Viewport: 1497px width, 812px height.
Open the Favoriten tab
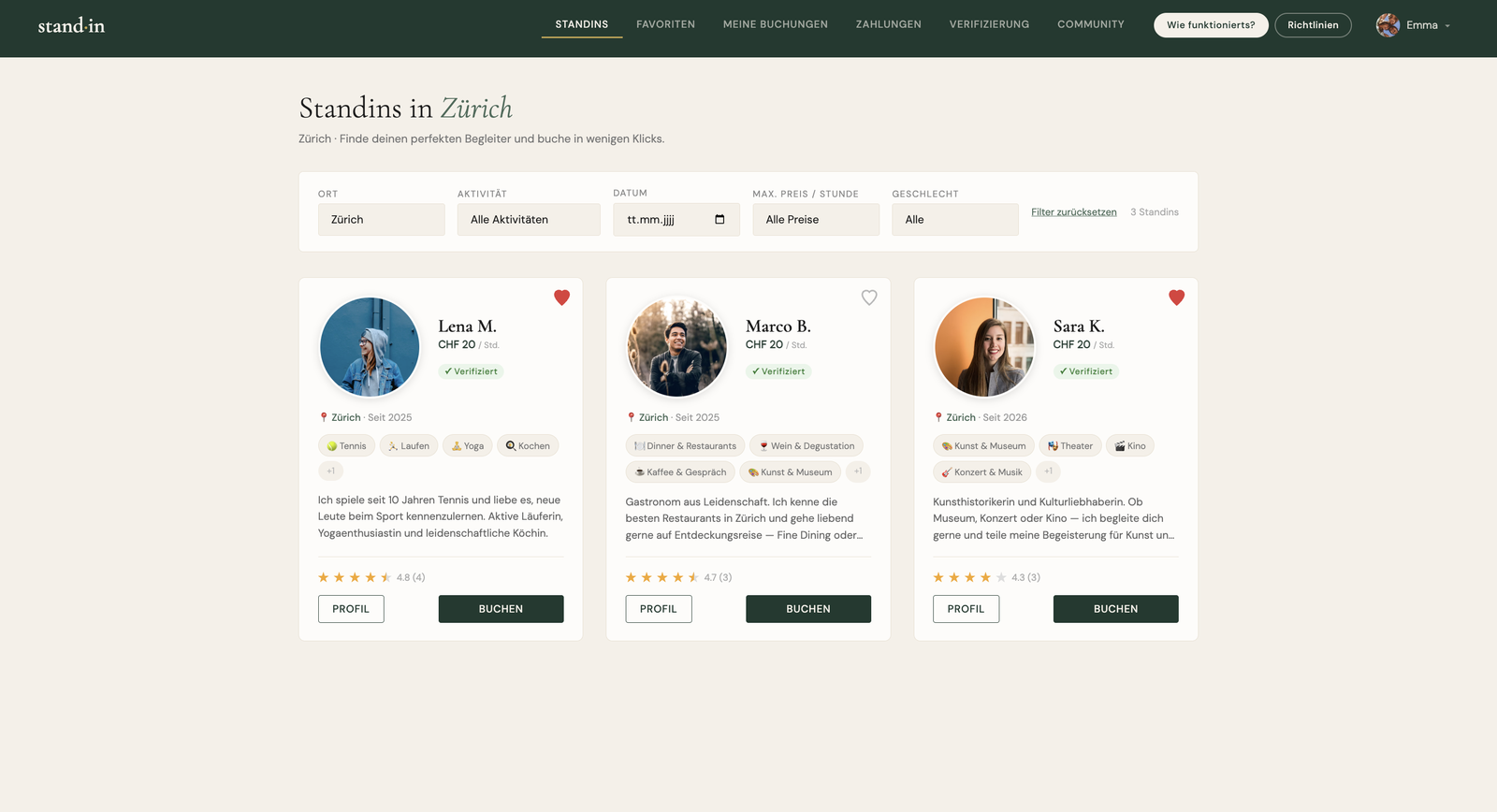click(665, 24)
